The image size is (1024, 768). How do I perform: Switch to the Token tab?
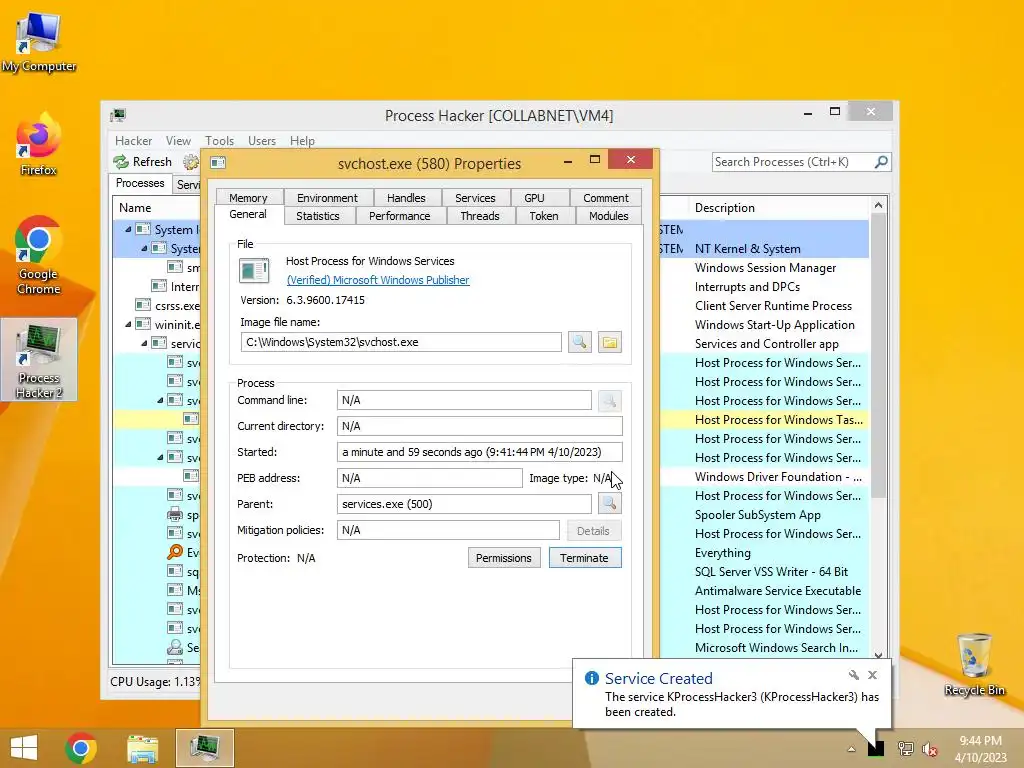pyautogui.click(x=544, y=216)
